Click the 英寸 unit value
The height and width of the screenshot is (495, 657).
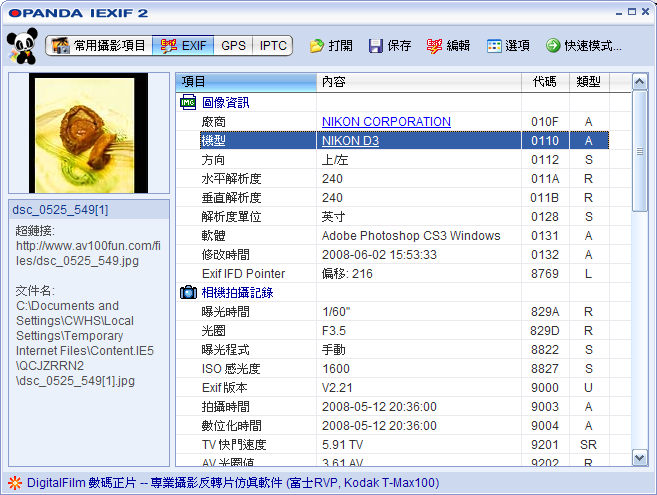[333, 217]
